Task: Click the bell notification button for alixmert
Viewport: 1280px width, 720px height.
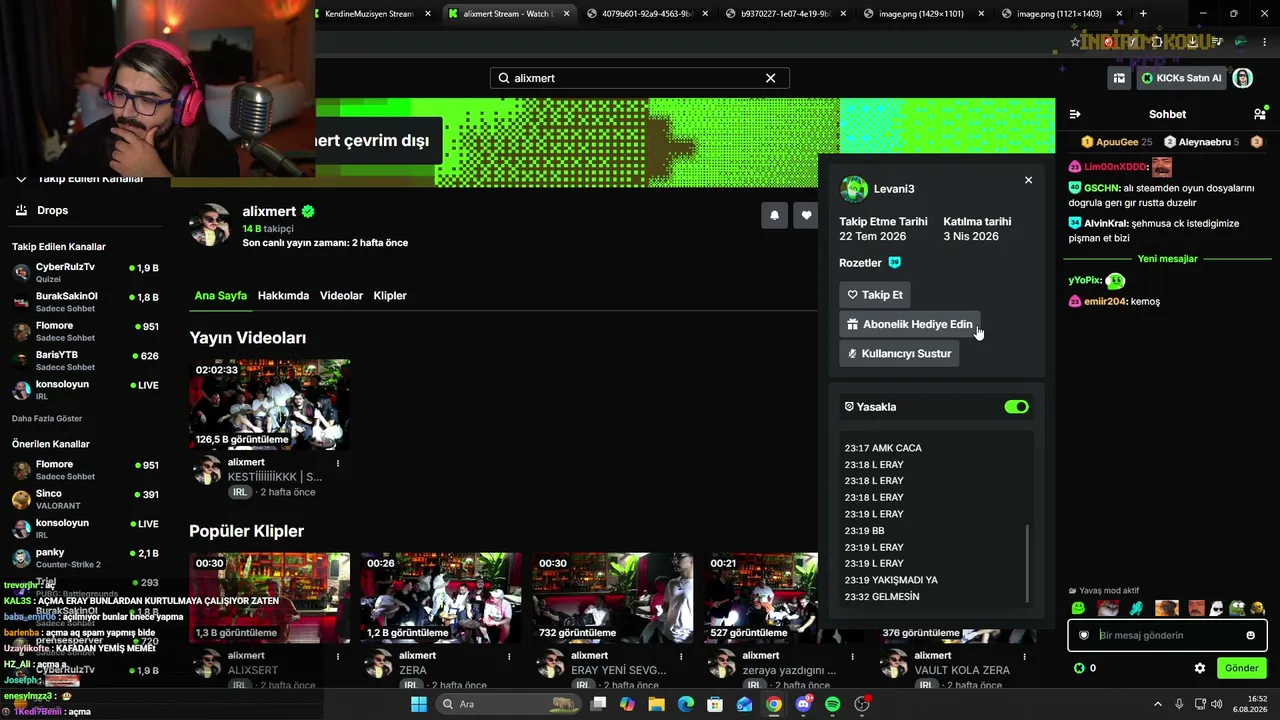Action: pos(774,215)
